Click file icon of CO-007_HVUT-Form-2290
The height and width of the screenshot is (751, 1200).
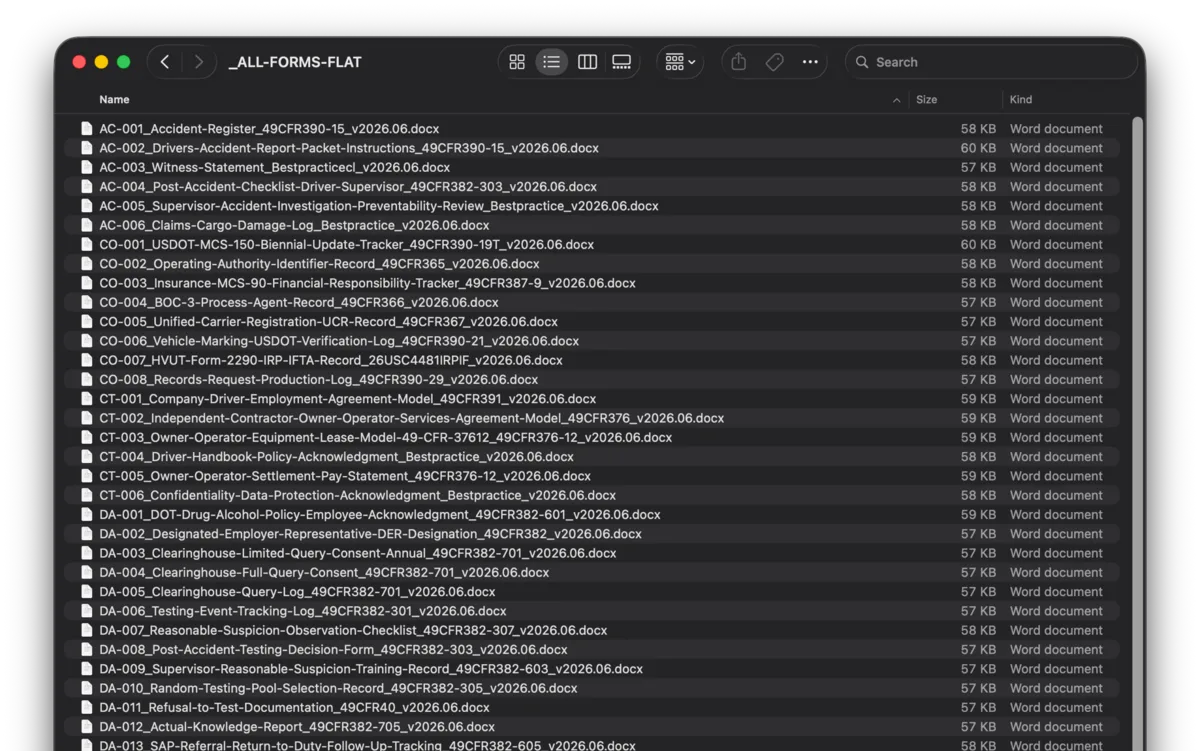[x=87, y=360]
